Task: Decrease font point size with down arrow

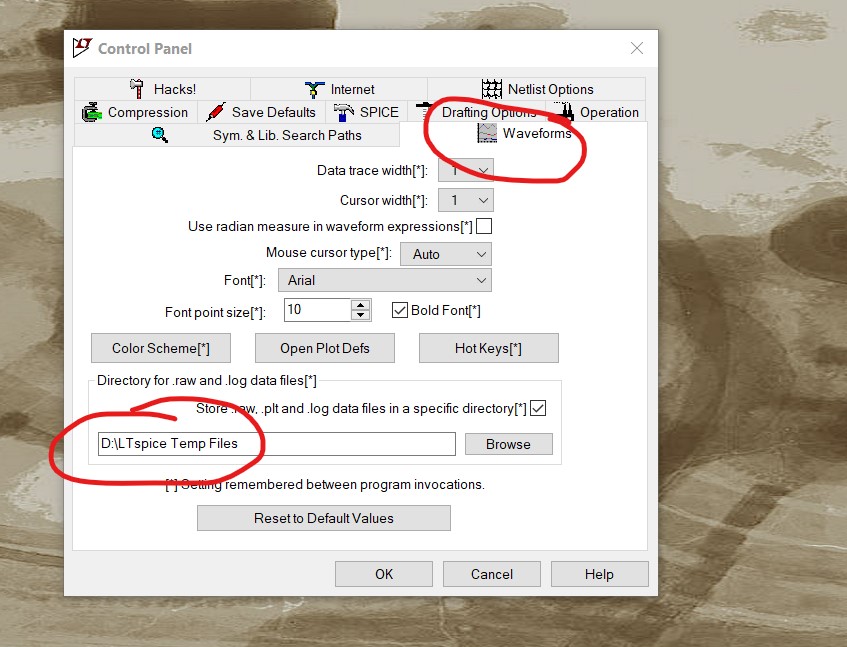Action: (x=361, y=315)
